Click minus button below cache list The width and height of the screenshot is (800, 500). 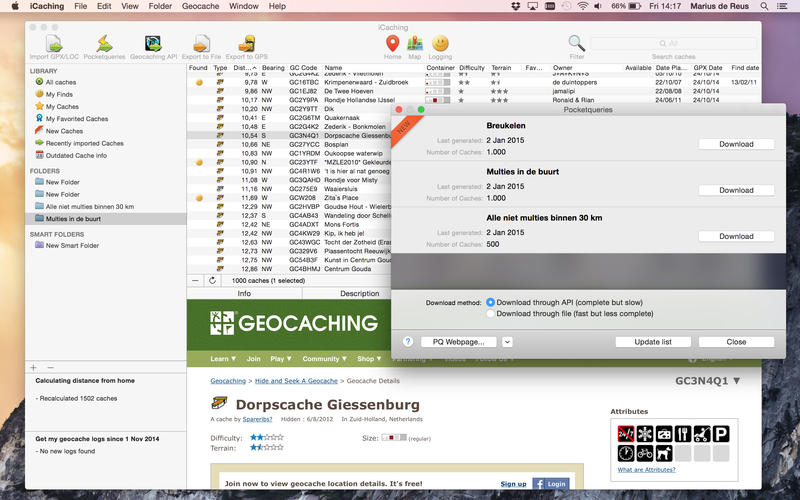tap(195, 281)
